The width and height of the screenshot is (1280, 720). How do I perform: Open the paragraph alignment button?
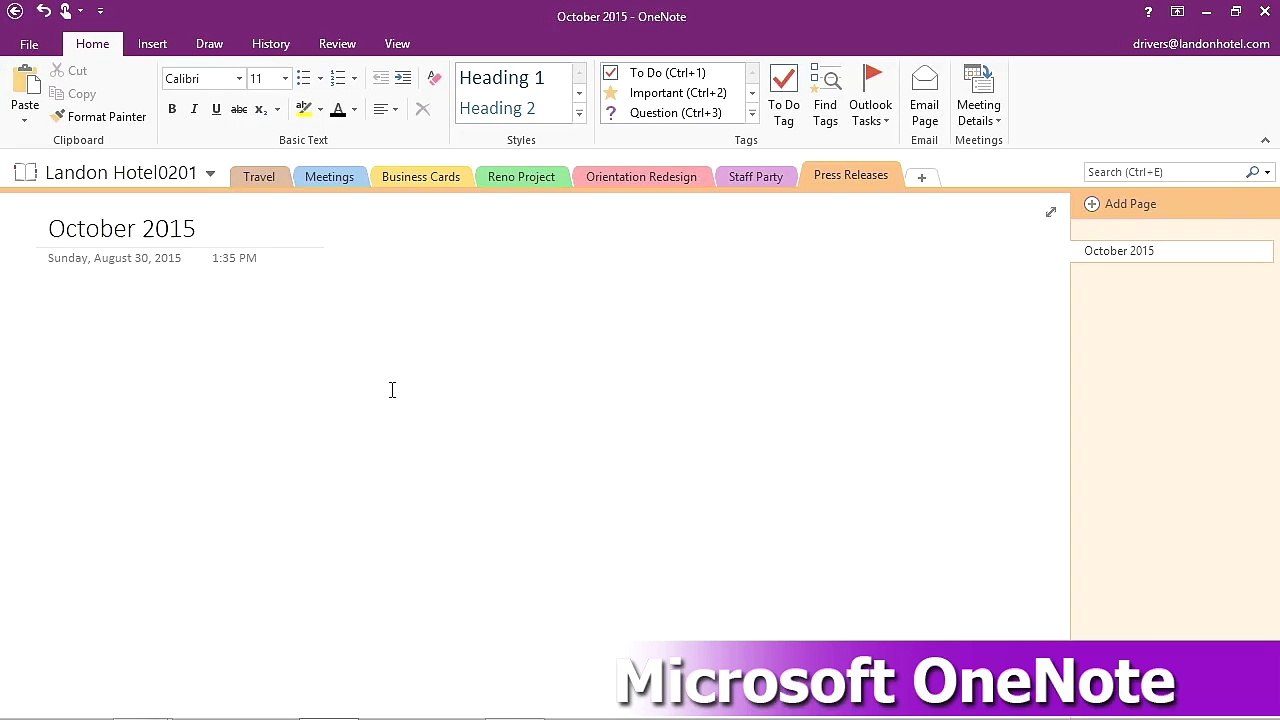point(384,109)
